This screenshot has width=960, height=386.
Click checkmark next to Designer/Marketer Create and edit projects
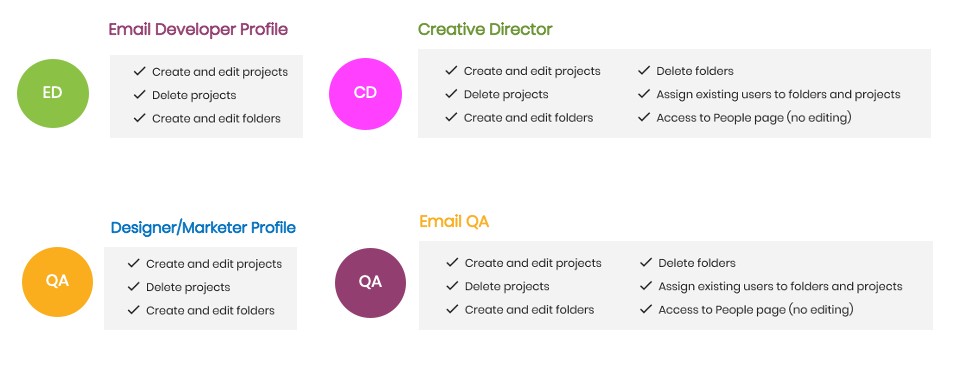coord(133,263)
